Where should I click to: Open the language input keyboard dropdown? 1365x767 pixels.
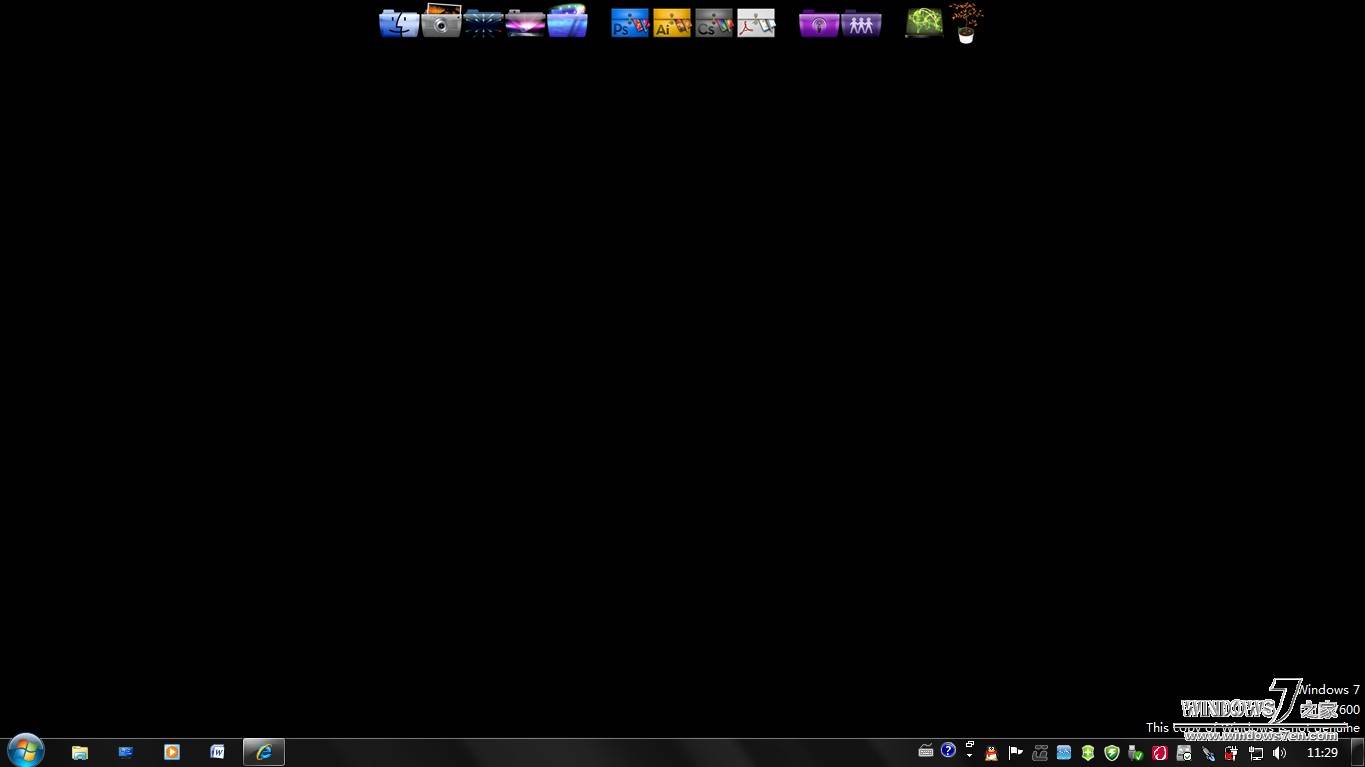926,752
